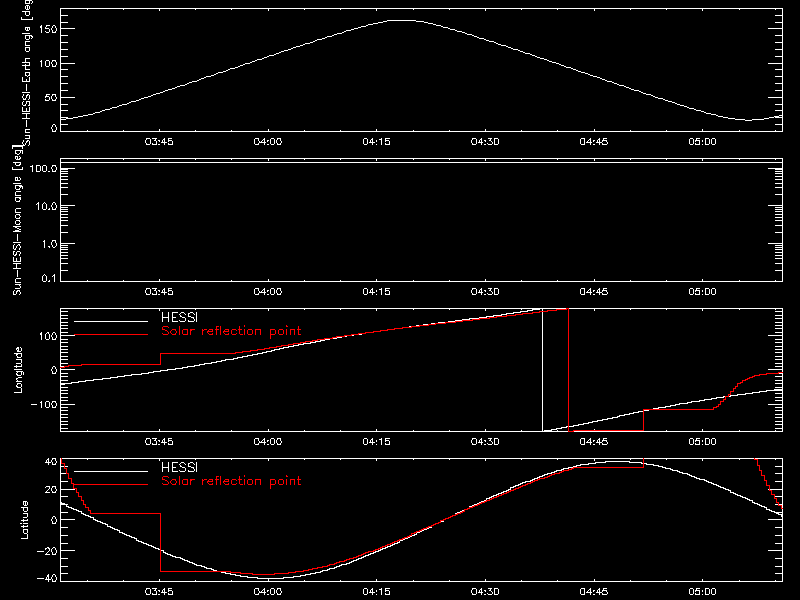Image resolution: width=800 pixels, height=600 pixels.
Task: Click the '100.0' tick of Moon angle plot
Action: click(44, 168)
